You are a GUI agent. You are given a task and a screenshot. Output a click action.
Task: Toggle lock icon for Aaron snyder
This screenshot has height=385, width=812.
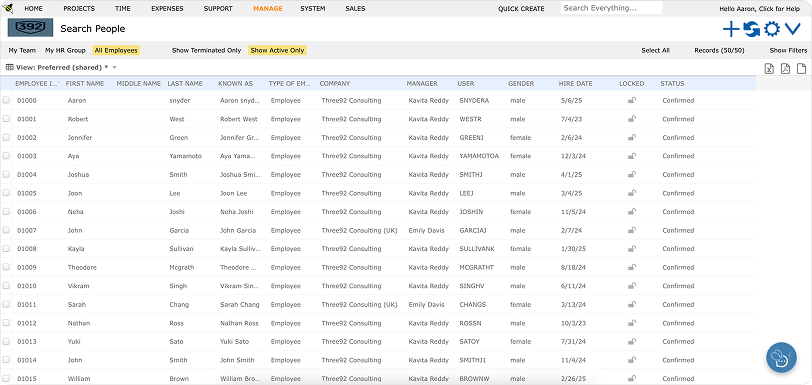[x=632, y=101]
